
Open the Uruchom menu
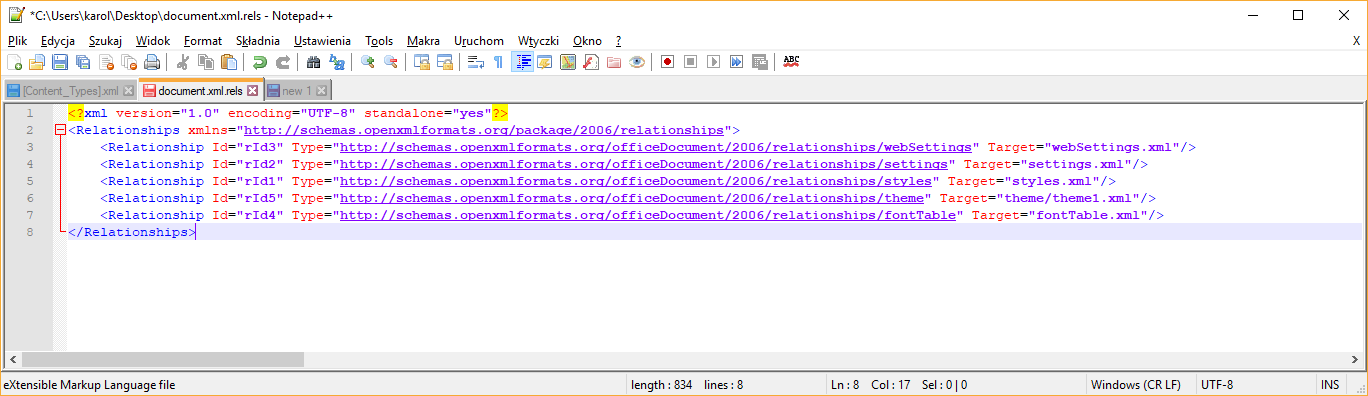(479, 41)
